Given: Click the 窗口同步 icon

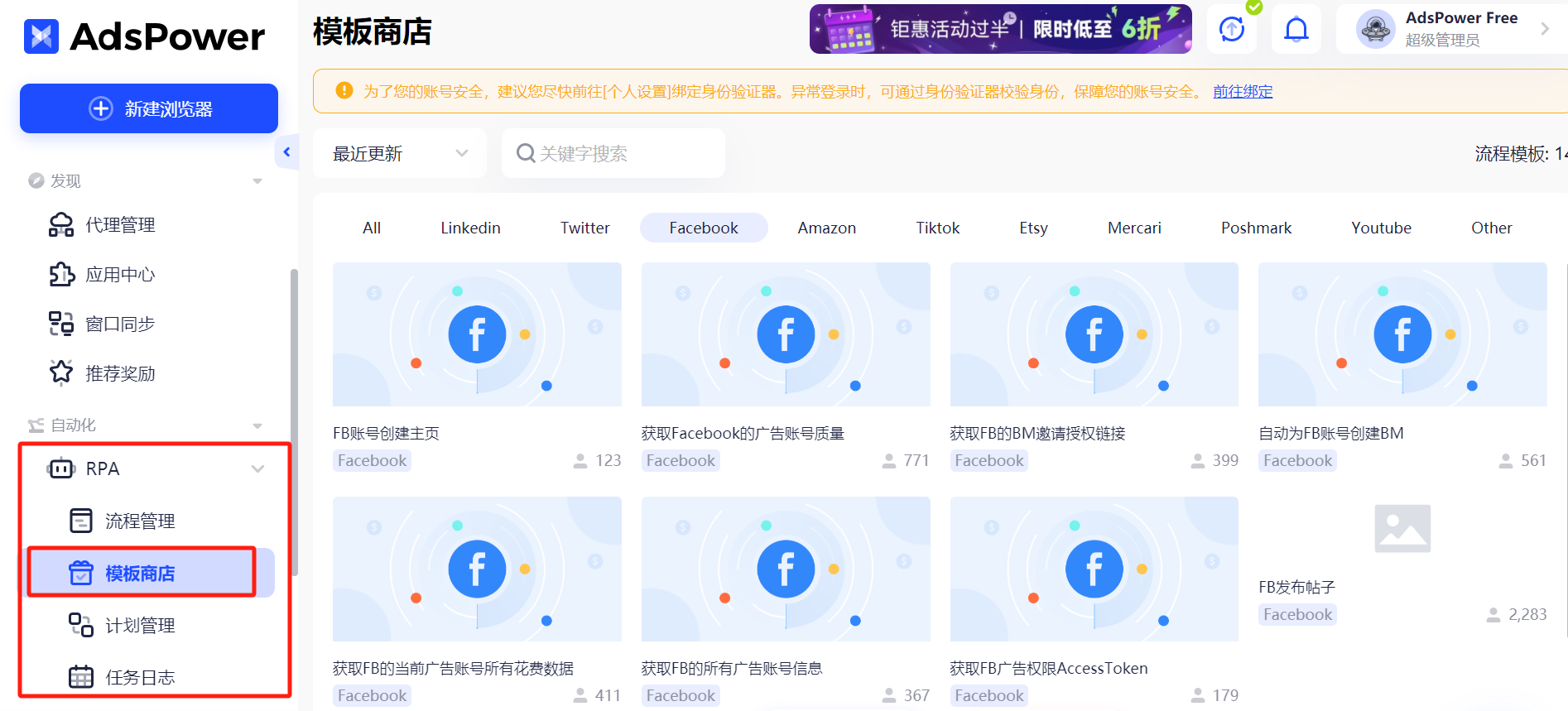Looking at the screenshot, I should (61, 324).
